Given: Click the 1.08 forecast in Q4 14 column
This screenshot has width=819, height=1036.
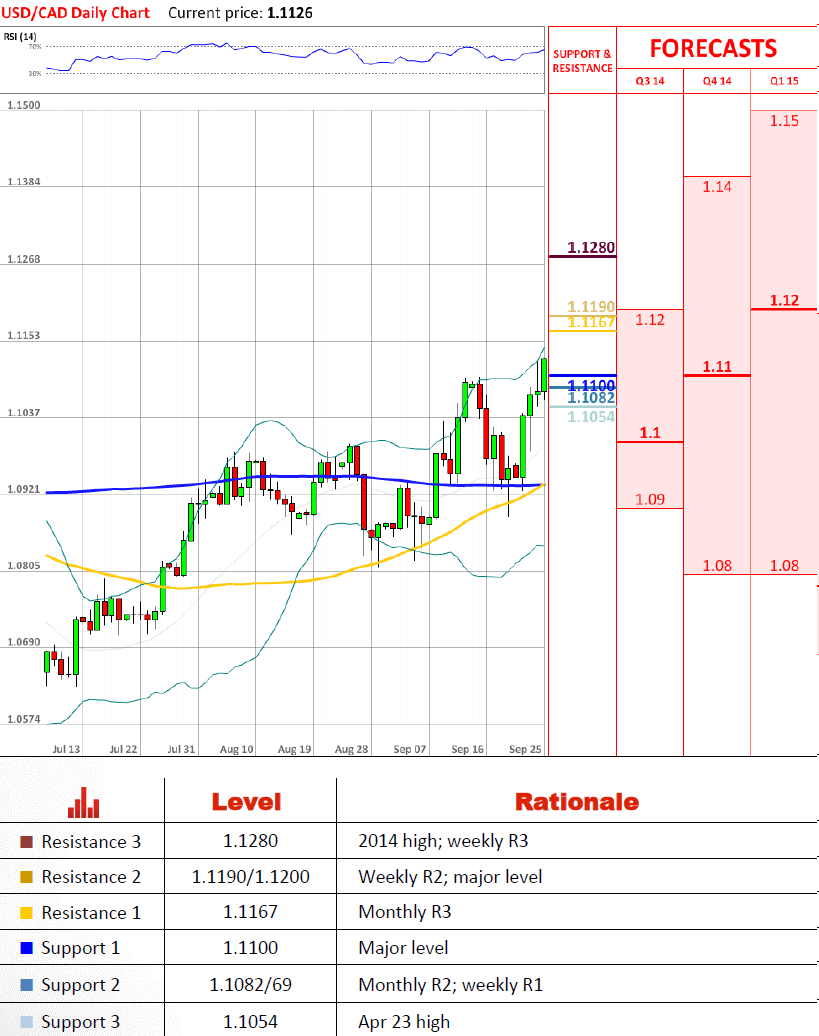Looking at the screenshot, I should point(717,566).
